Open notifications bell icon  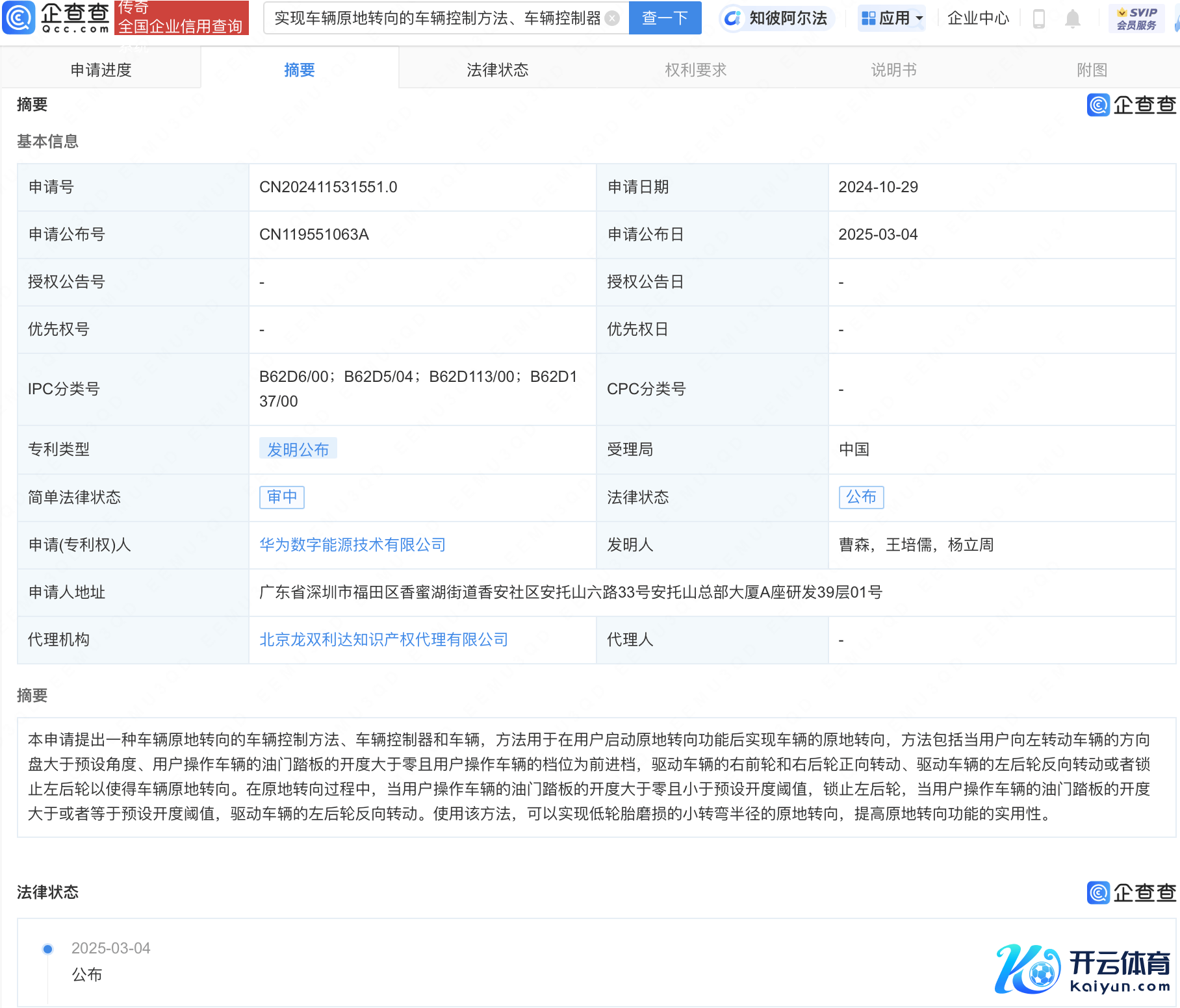[x=1073, y=19]
